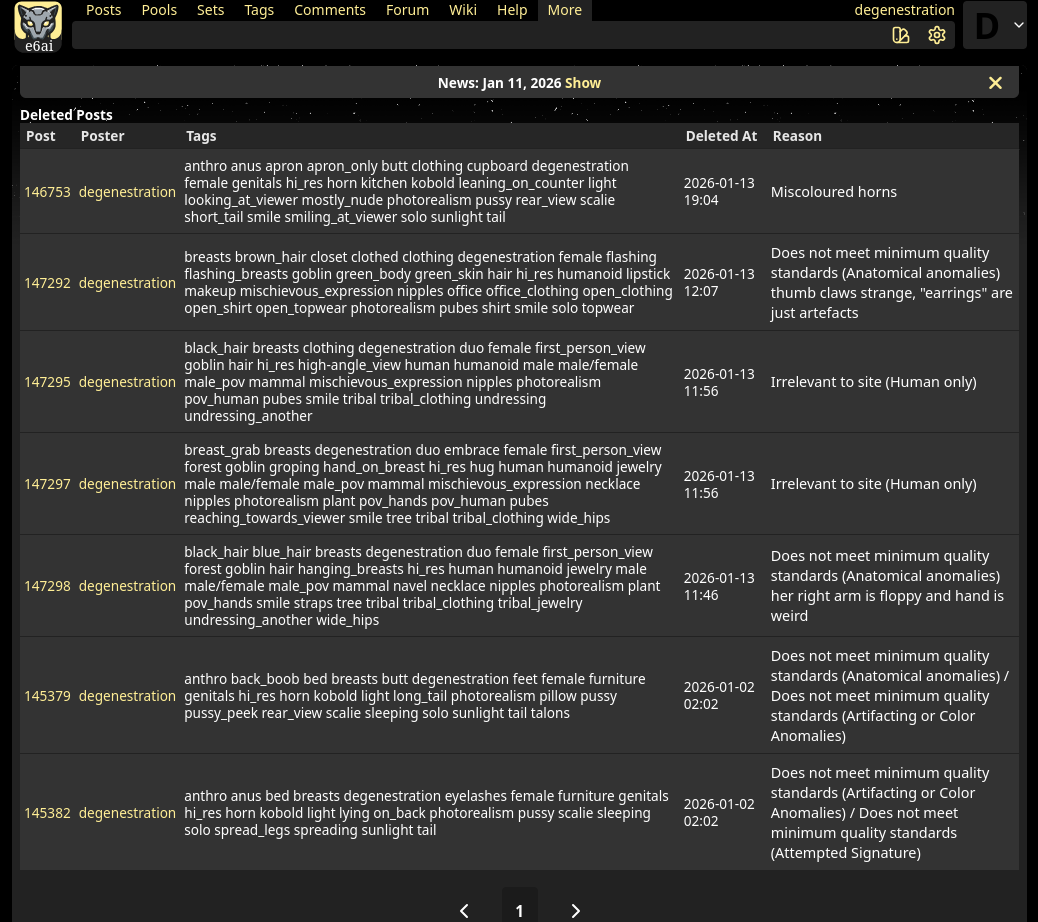
Task: Click the date 2026-01-13 19:04
Action: 719,191
